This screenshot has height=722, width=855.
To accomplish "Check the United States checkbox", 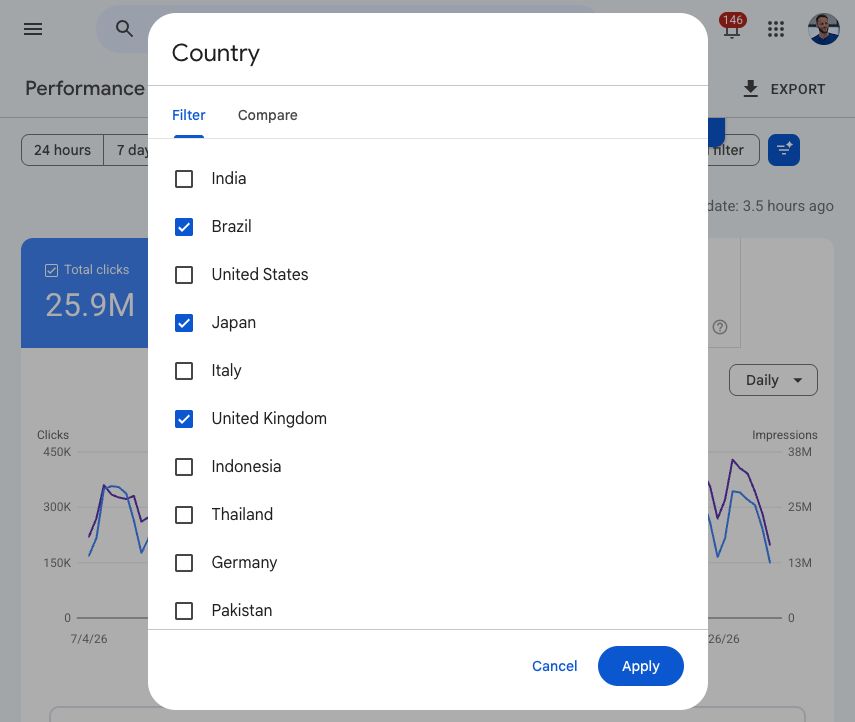I will [x=184, y=275].
